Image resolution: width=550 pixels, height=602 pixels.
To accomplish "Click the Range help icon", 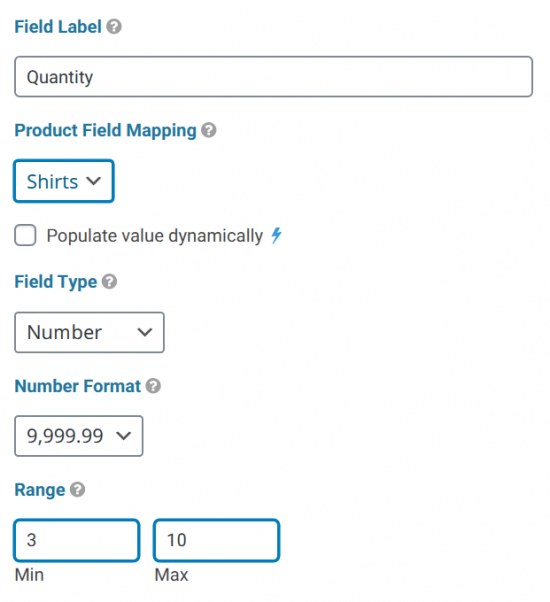I will (x=78, y=490).
